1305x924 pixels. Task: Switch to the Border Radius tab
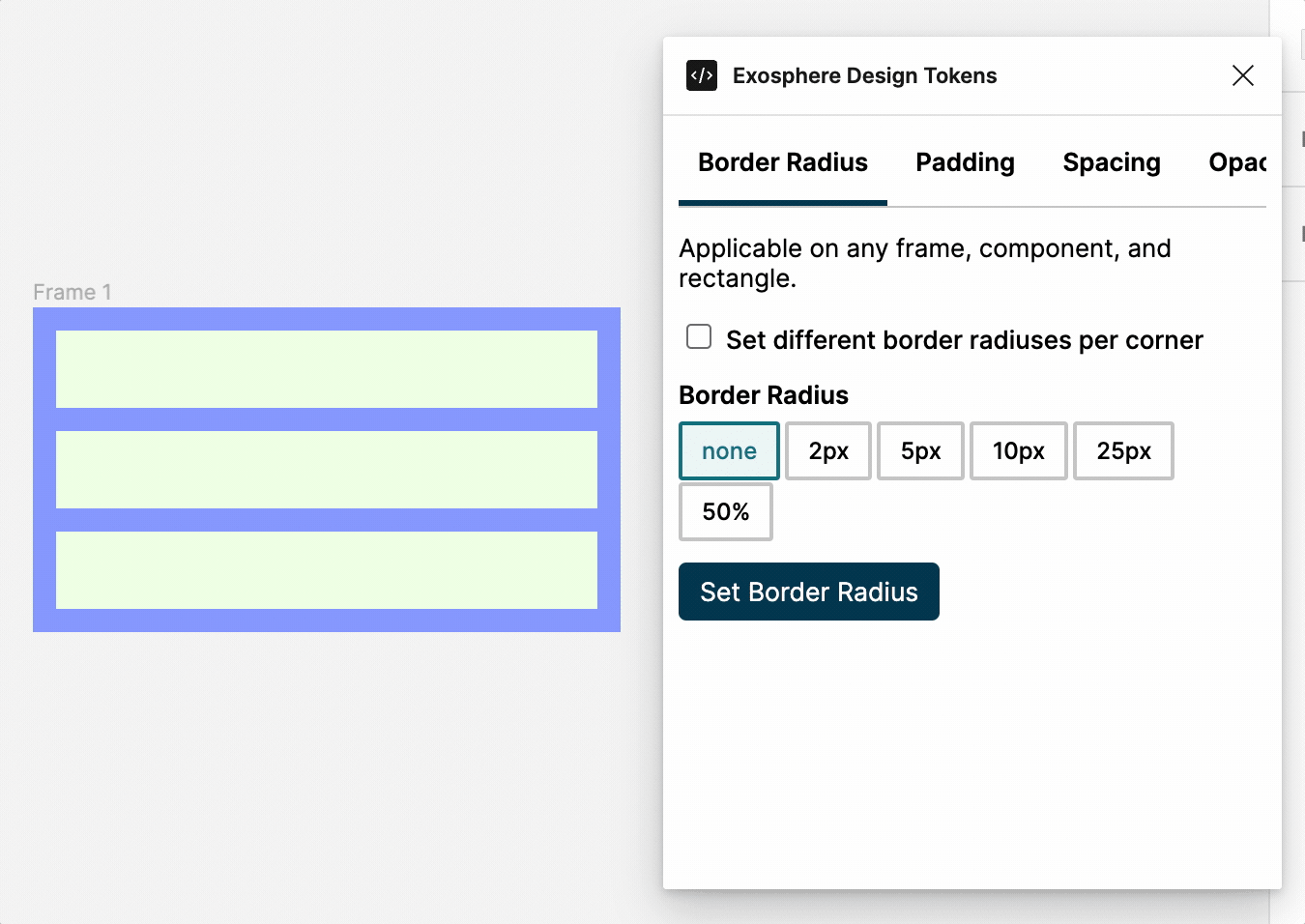tap(783, 162)
